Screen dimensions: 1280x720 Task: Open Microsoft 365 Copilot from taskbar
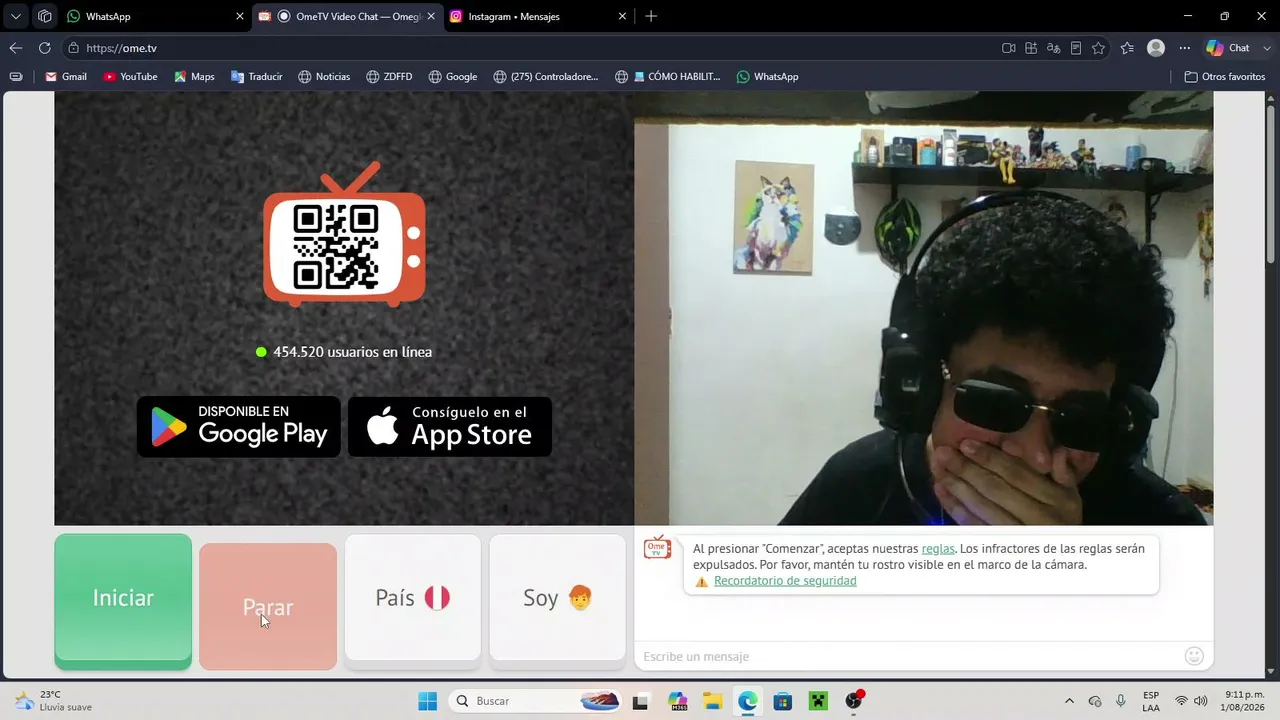click(x=677, y=701)
